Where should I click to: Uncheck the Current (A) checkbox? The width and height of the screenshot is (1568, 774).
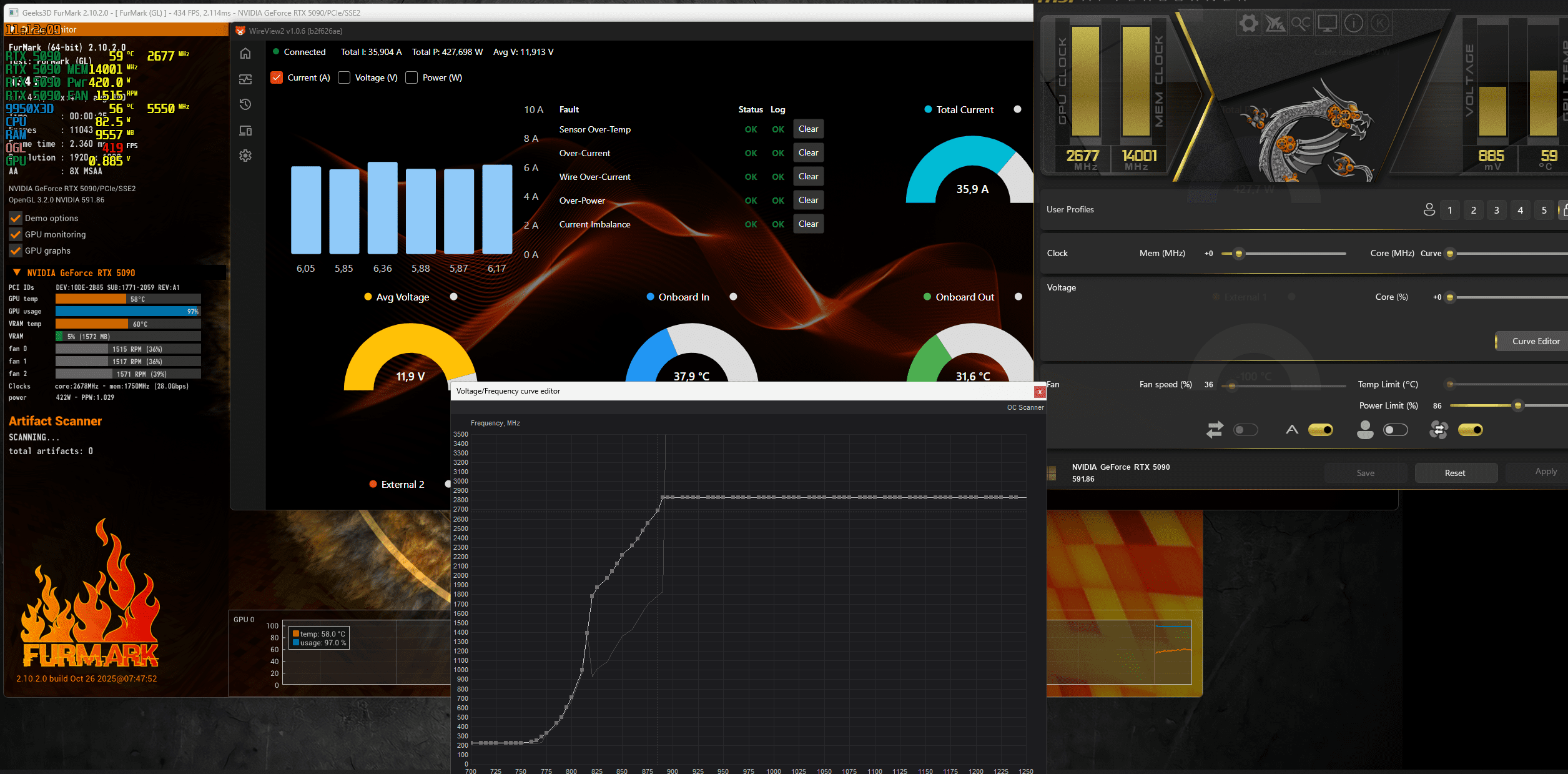point(277,77)
